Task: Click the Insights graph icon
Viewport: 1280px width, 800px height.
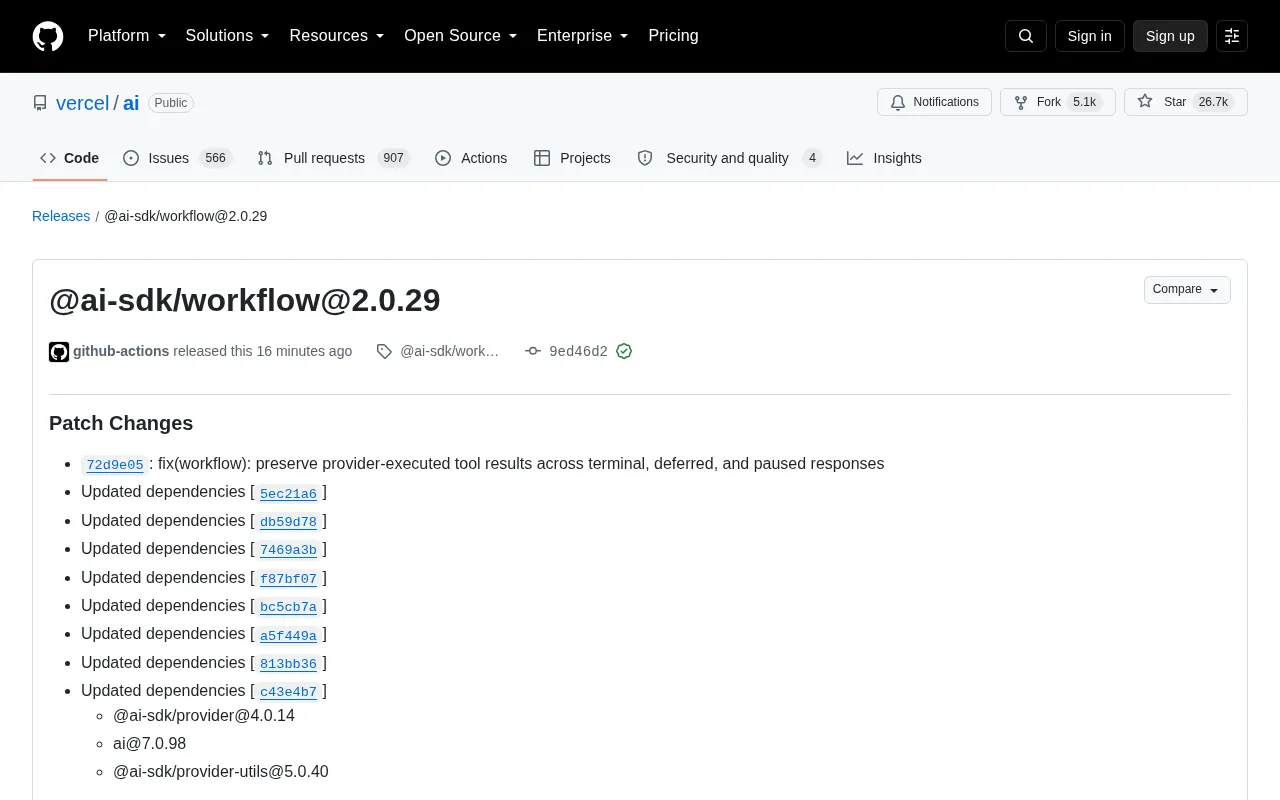Action: 855,158
